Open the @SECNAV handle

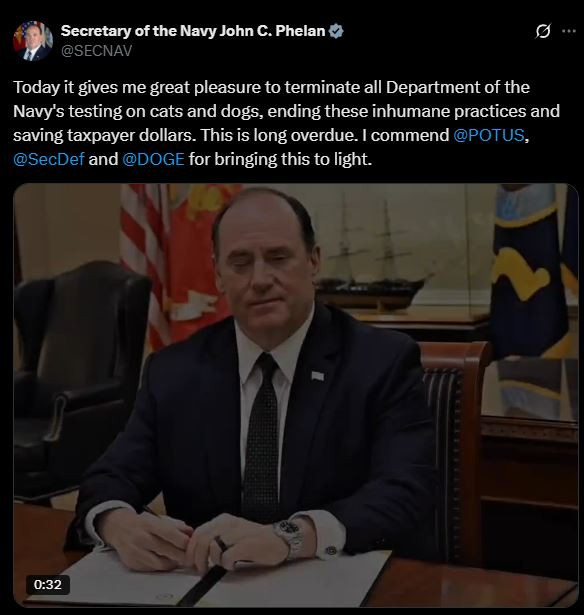(x=96, y=51)
